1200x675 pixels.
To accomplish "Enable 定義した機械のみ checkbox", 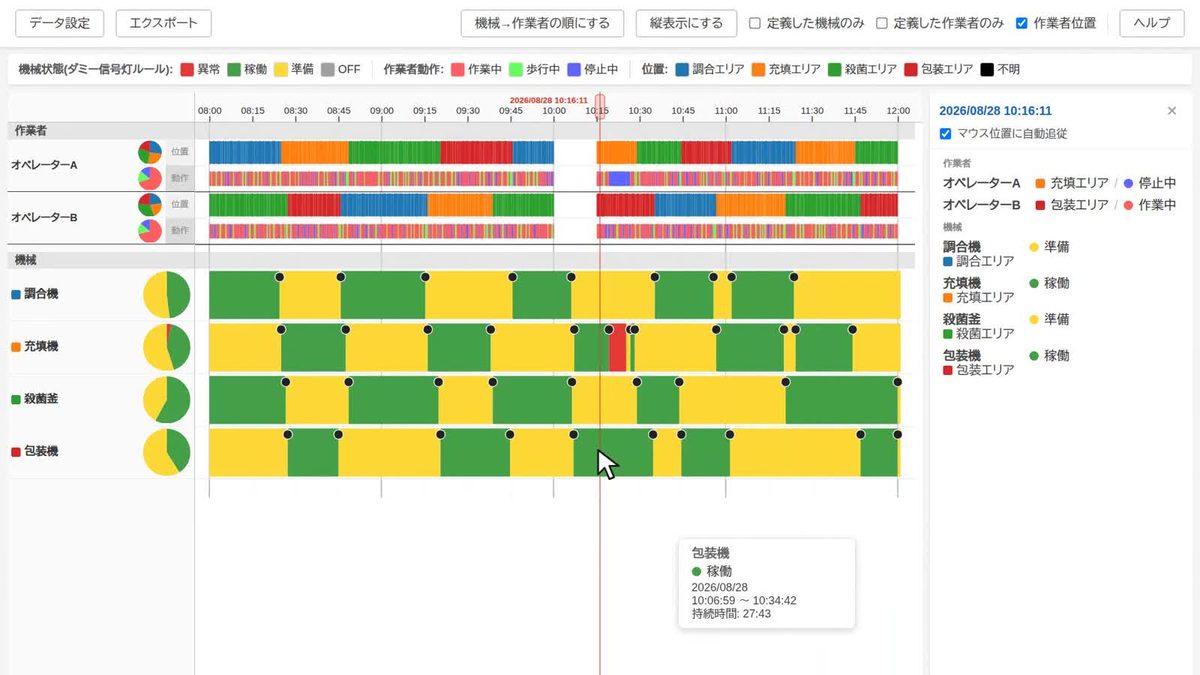I will pos(755,23).
